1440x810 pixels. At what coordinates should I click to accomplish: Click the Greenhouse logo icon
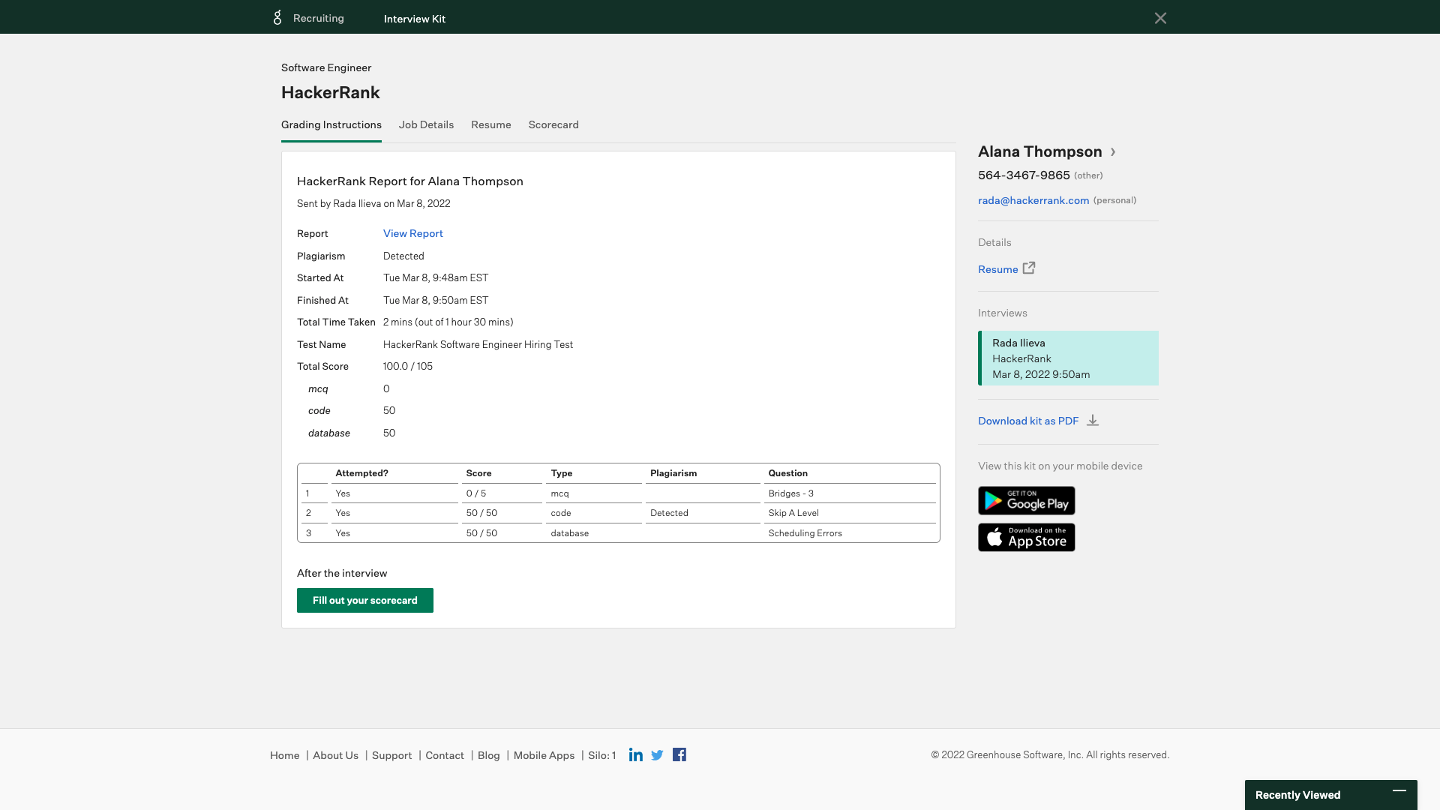coord(278,18)
